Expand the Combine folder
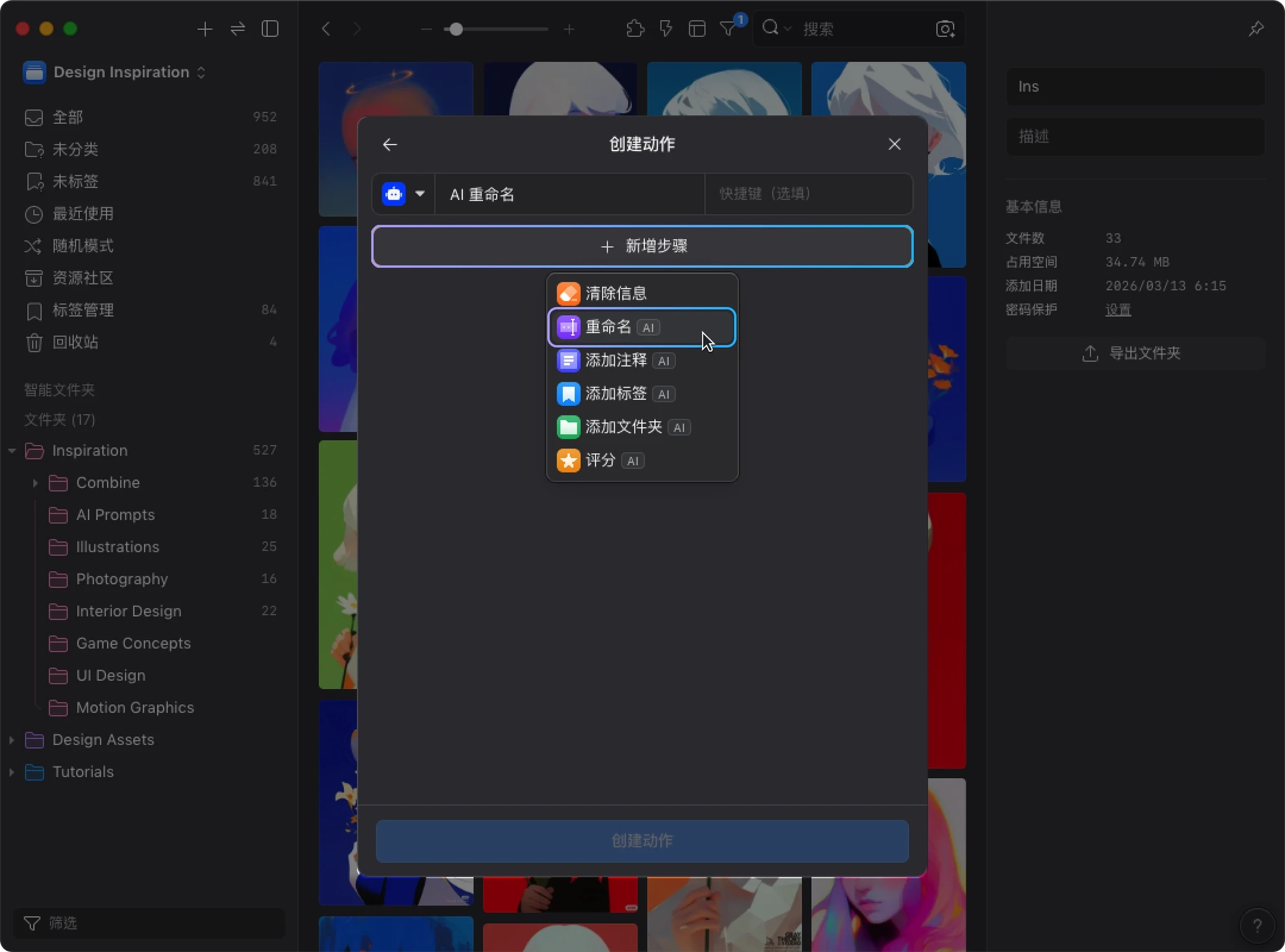This screenshot has width=1285, height=952. [35, 483]
